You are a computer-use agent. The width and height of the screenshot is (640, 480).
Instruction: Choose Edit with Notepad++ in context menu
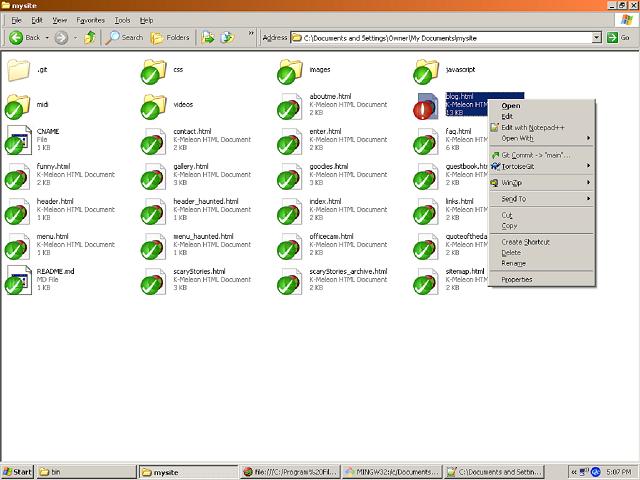click(533, 127)
